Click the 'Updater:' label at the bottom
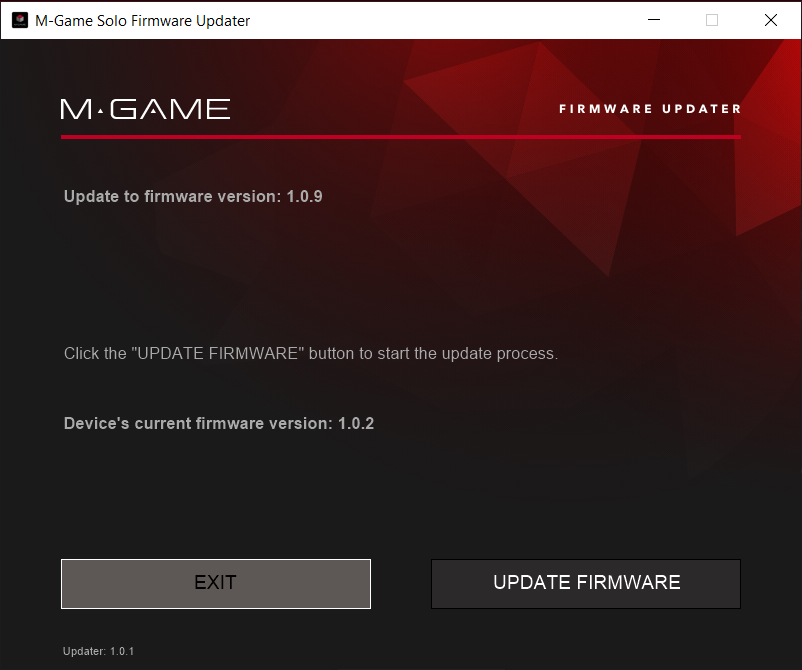 [84, 651]
